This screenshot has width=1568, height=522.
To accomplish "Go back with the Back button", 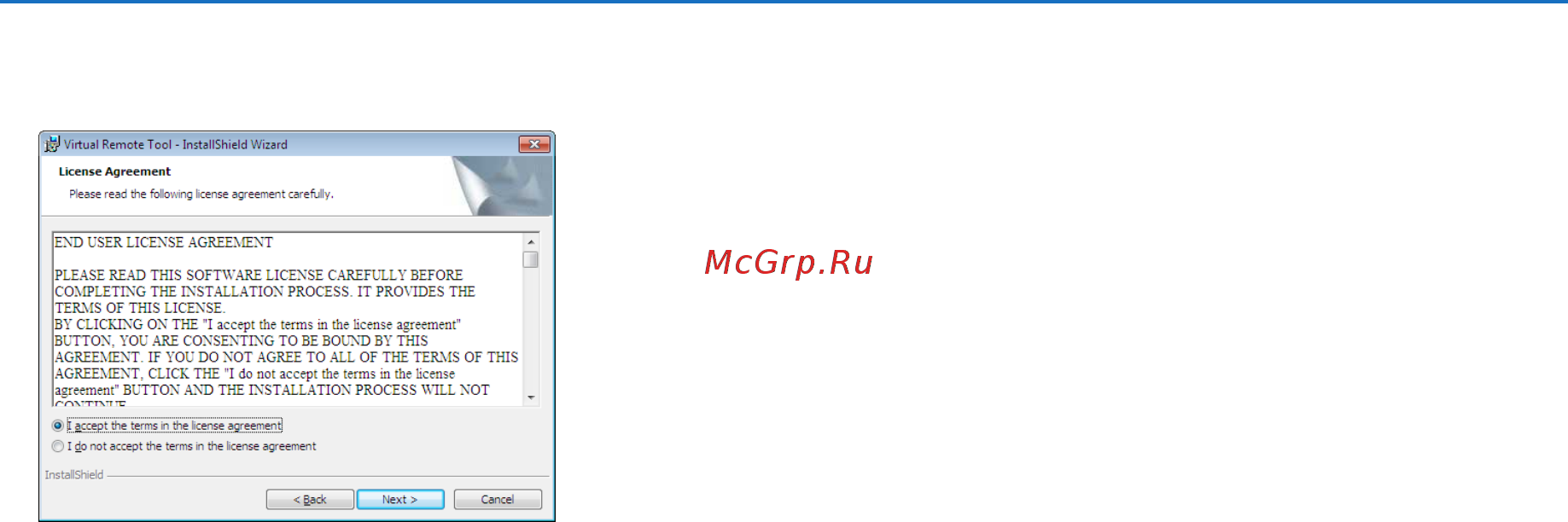I will click(x=310, y=500).
